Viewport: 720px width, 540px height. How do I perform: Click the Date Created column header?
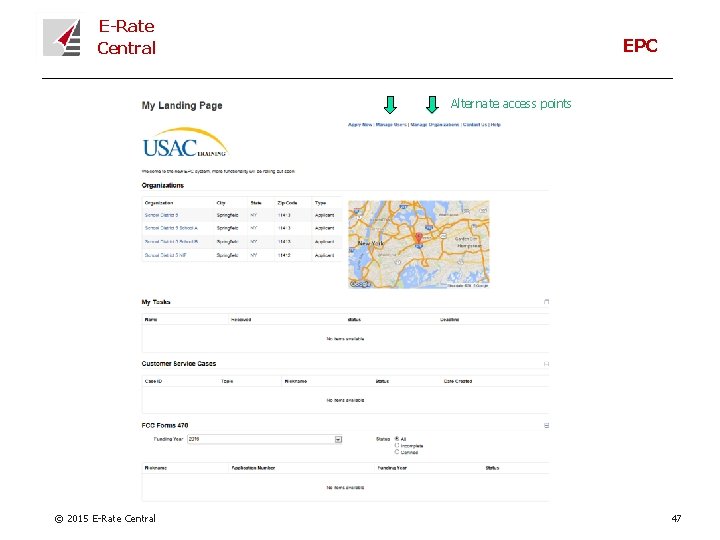458,381
